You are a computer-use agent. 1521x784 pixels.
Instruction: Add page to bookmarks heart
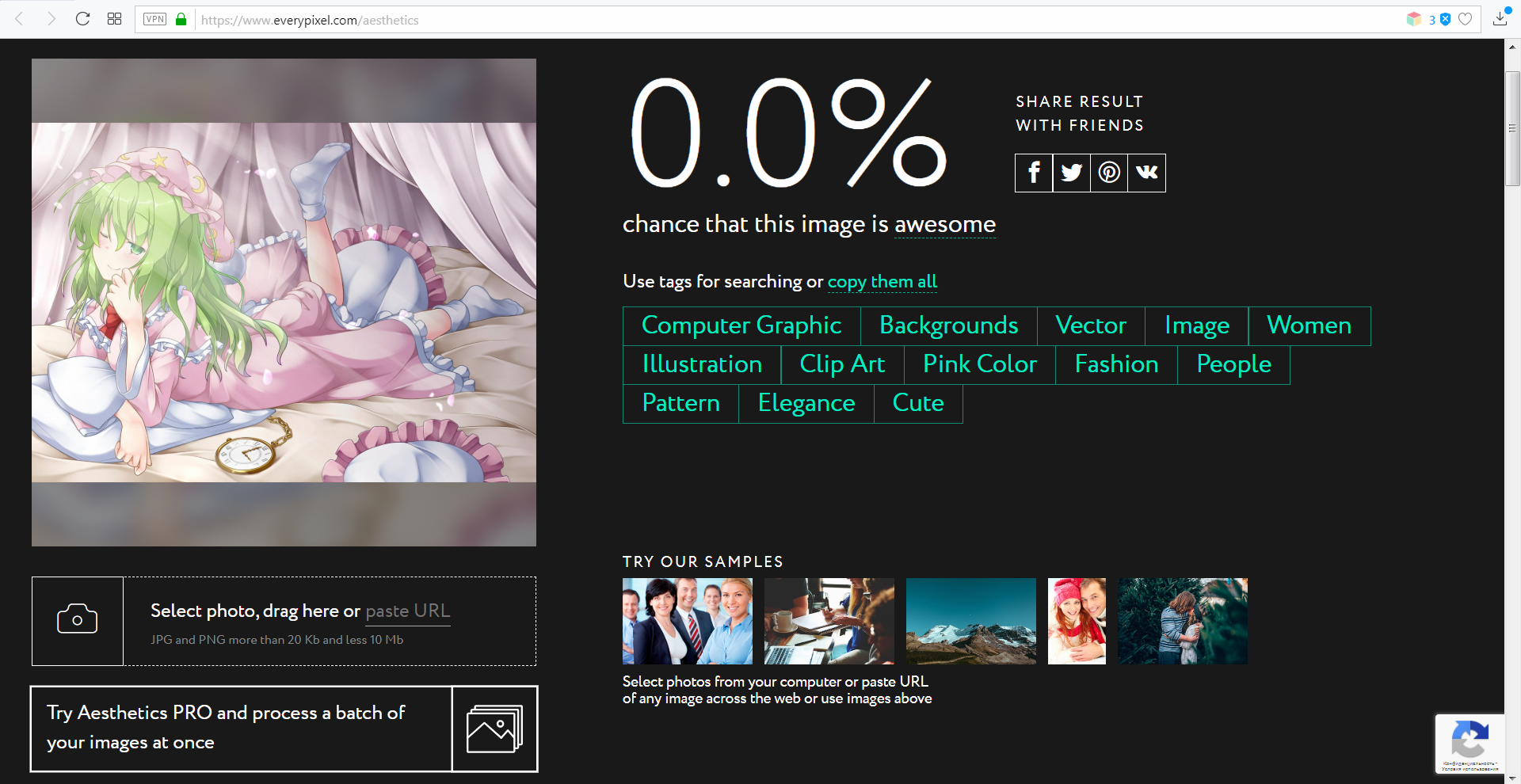[x=1466, y=19]
